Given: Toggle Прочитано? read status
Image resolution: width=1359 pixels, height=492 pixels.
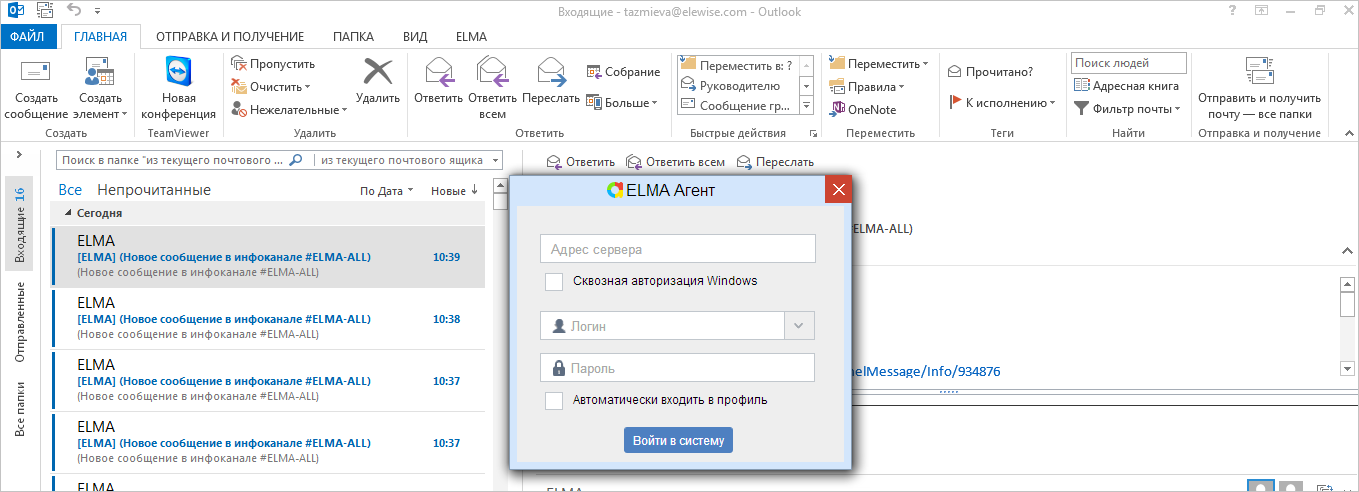Looking at the screenshot, I should pyautogui.click(x=990, y=72).
